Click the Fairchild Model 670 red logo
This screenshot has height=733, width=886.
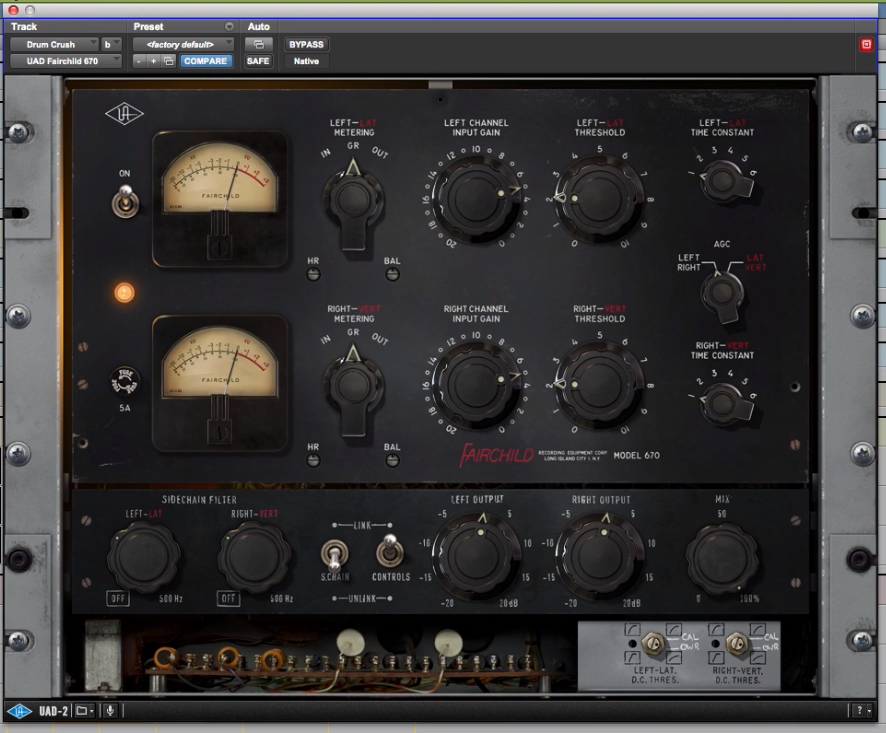point(497,456)
